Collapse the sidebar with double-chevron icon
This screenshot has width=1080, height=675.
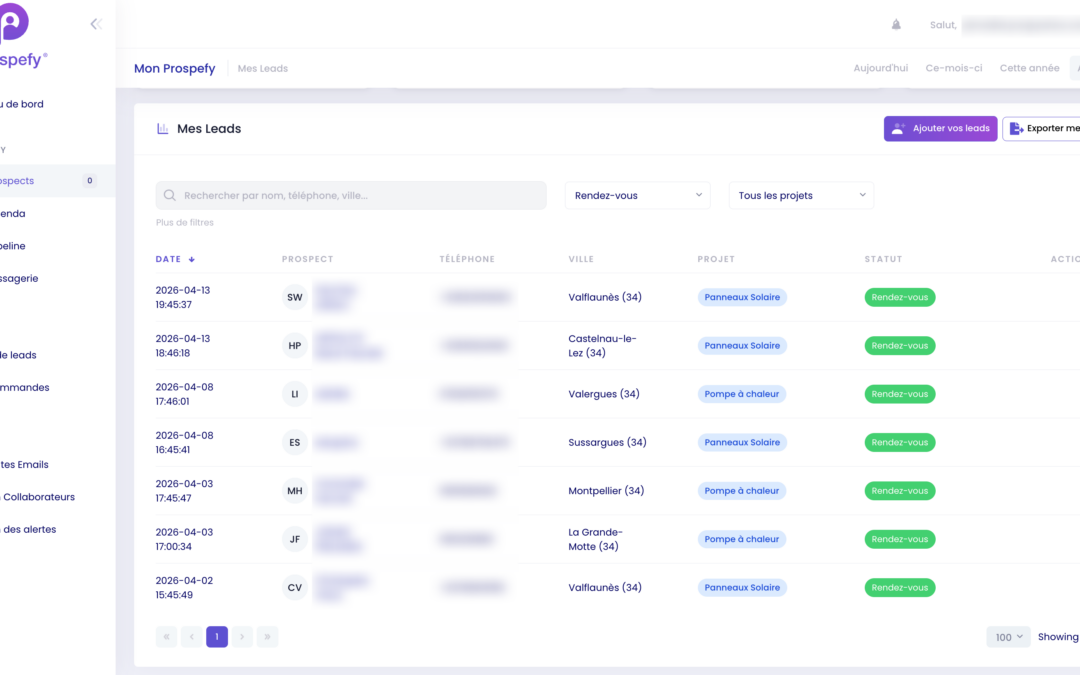(x=96, y=24)
